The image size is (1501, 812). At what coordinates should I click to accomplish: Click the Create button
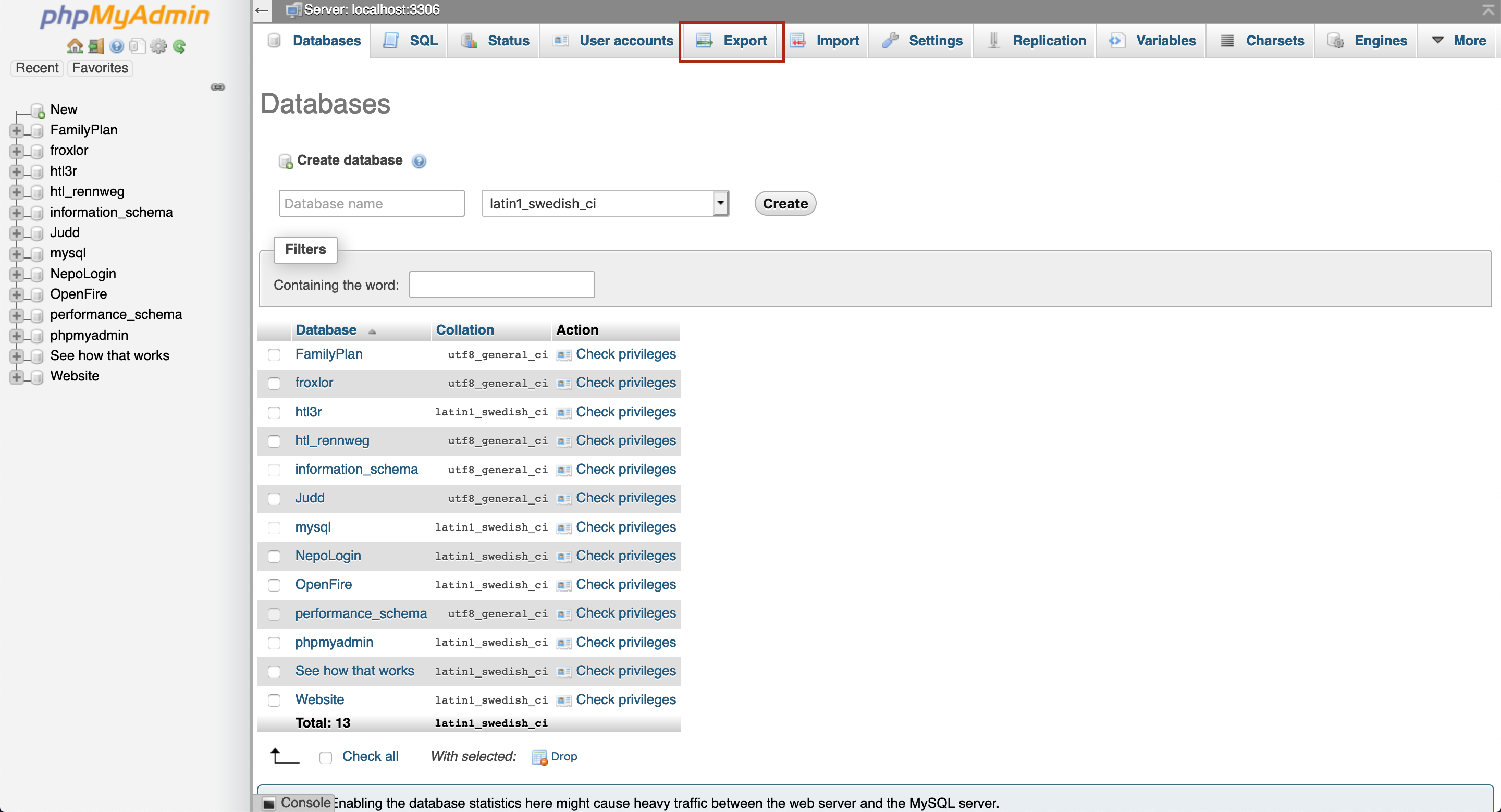(785, 203)
